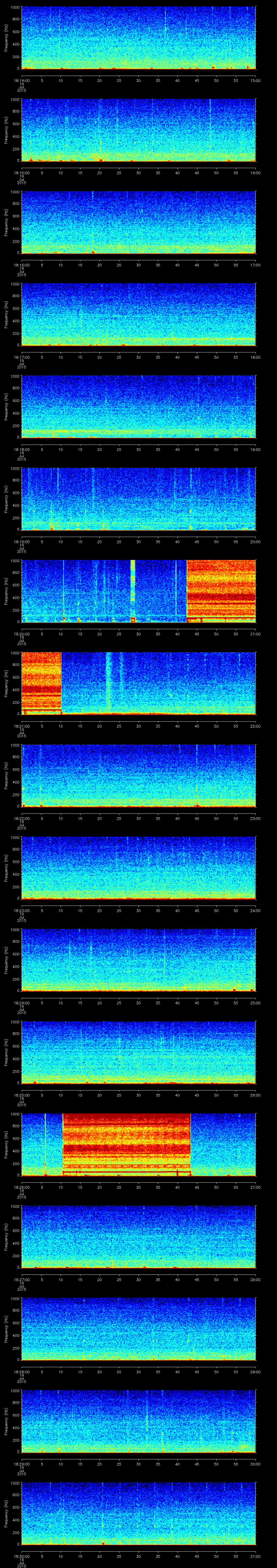Click the 16:00 end time label
277x1568 pixels.
click(x=255, y=173)
